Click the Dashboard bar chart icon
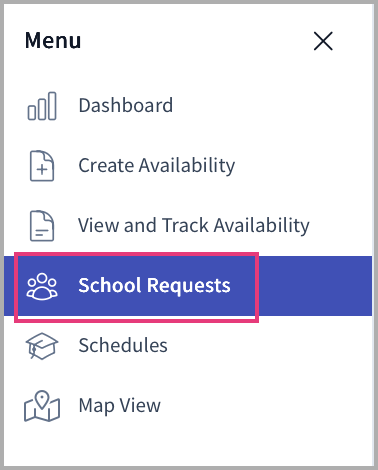The width and height of the screenshot is (378, 470). tap(42, 106)
